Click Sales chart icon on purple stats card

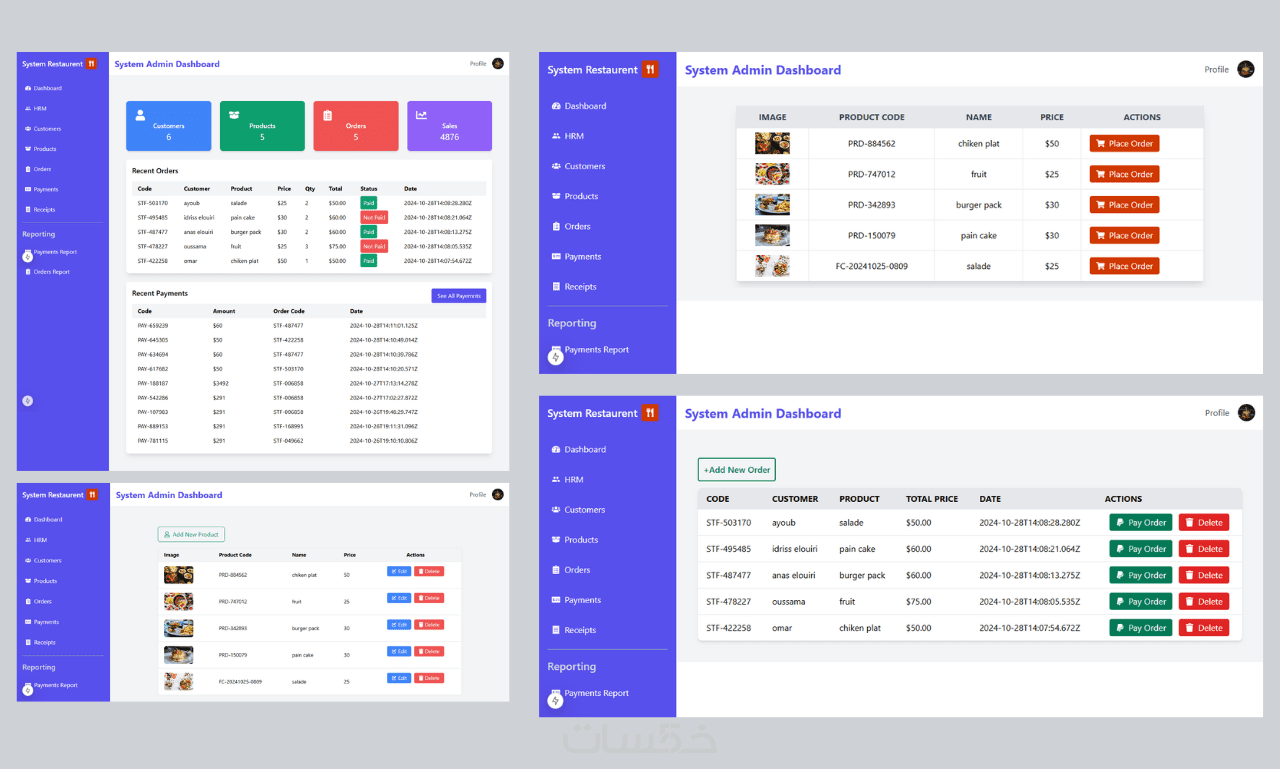point(421,115)
